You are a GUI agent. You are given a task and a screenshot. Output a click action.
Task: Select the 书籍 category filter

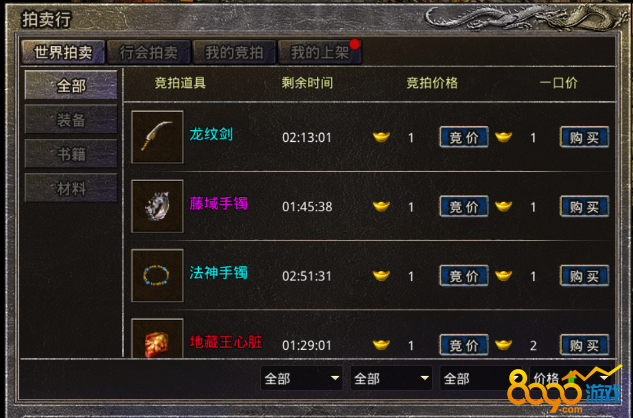[x=71, y=154]
